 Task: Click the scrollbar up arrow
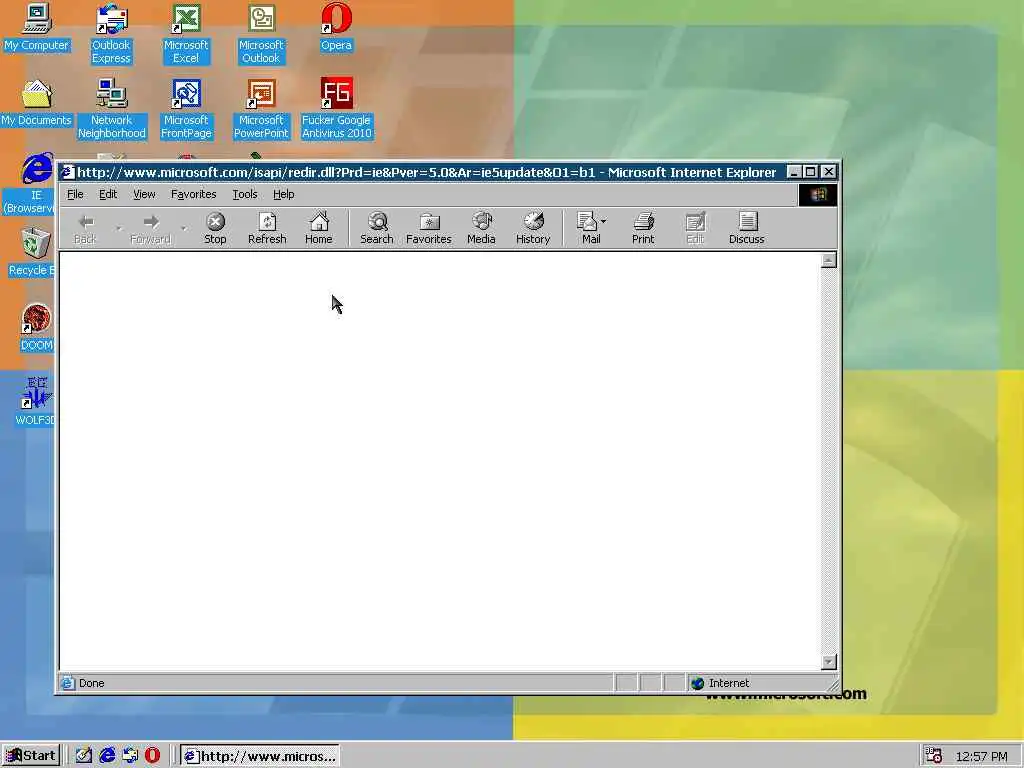(828, 260)
